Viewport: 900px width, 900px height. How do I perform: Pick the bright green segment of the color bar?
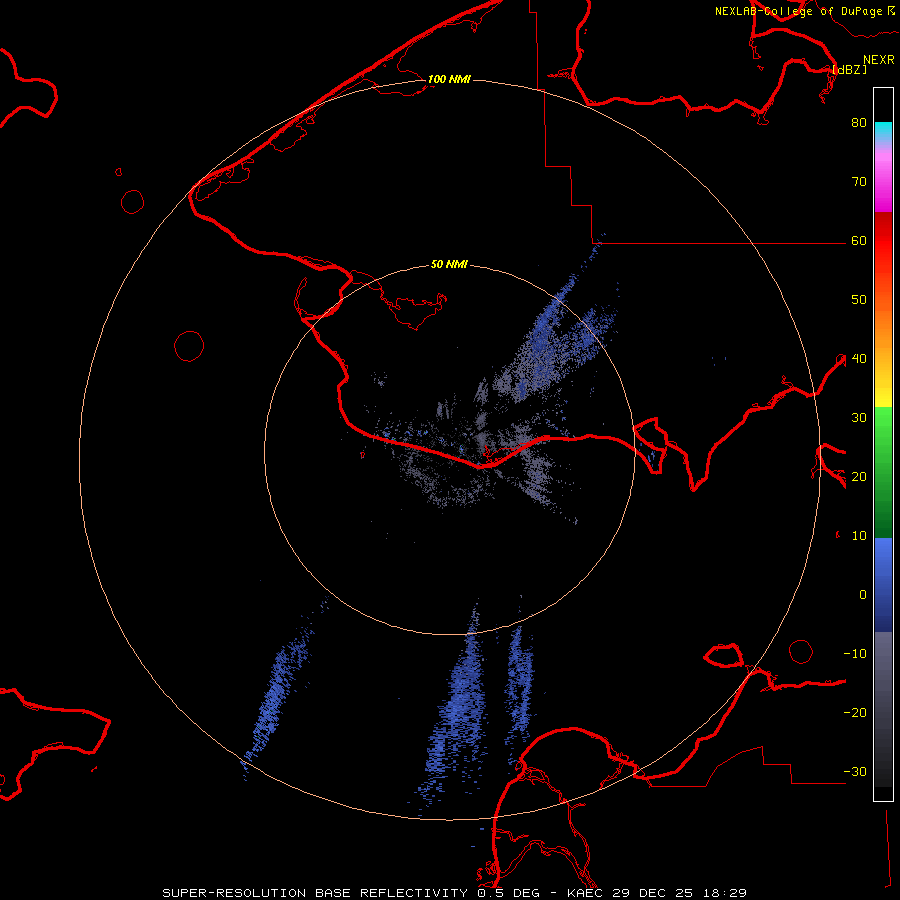click(x=883, y=428)
